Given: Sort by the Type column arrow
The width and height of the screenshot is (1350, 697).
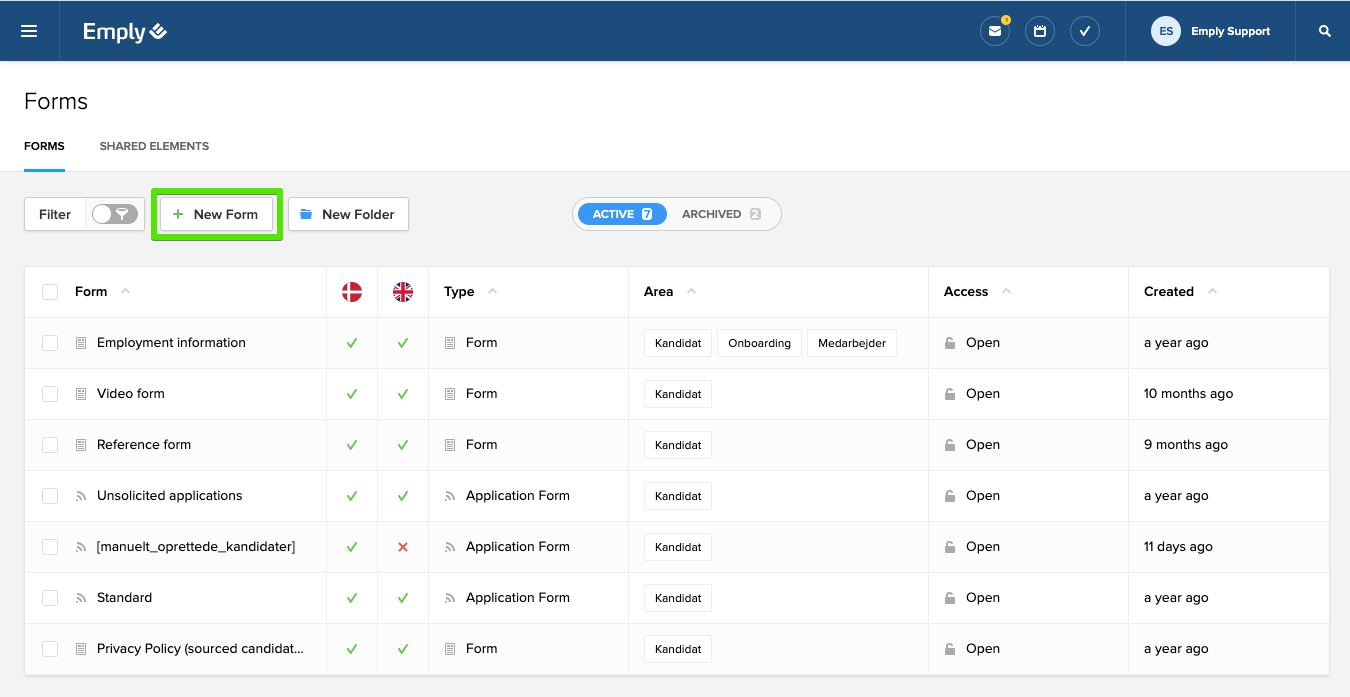Looking at the screenshot, I should (492, 292).
